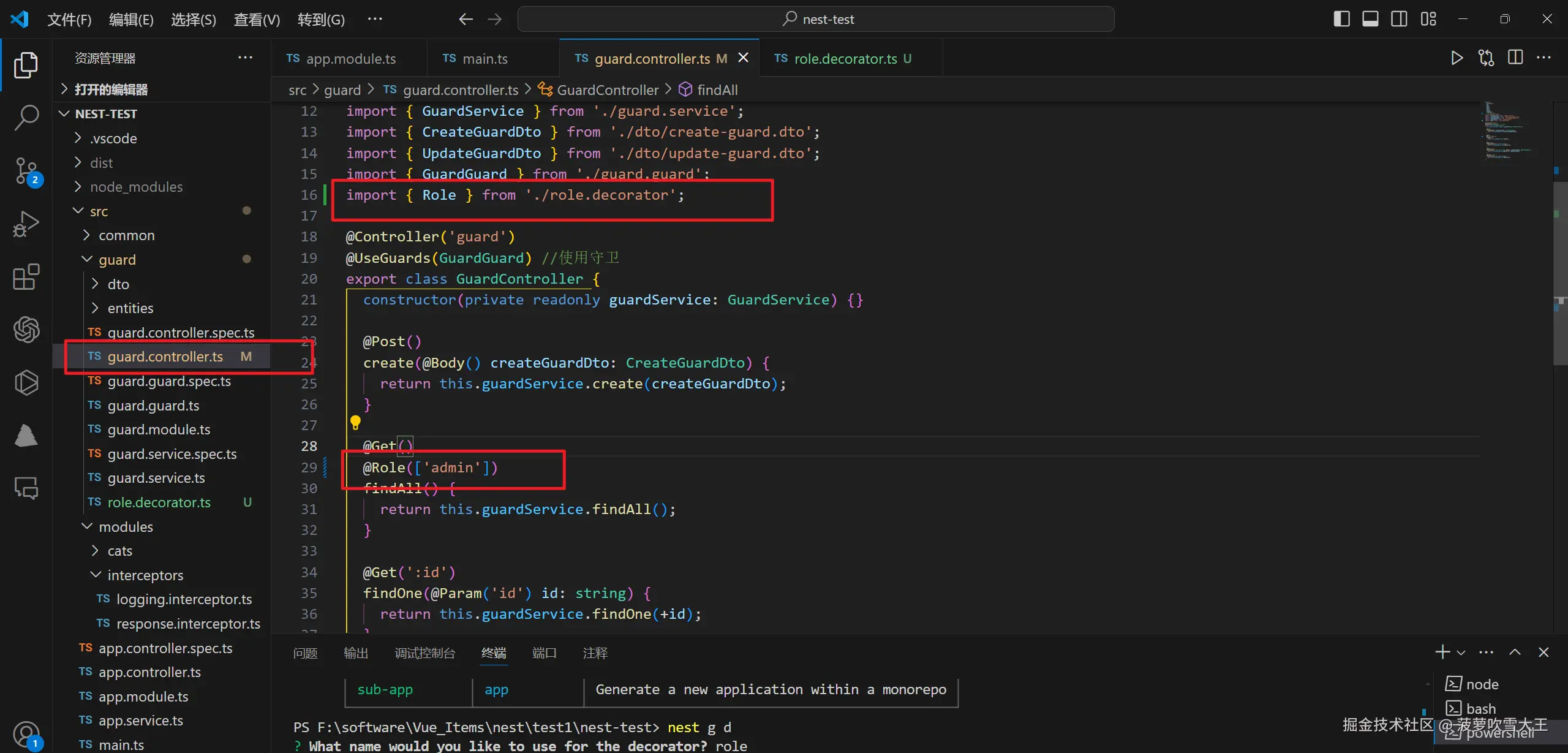Open Source Control view with badge
This screenshot has height=753, width=1568.
(x=26, y=170)
